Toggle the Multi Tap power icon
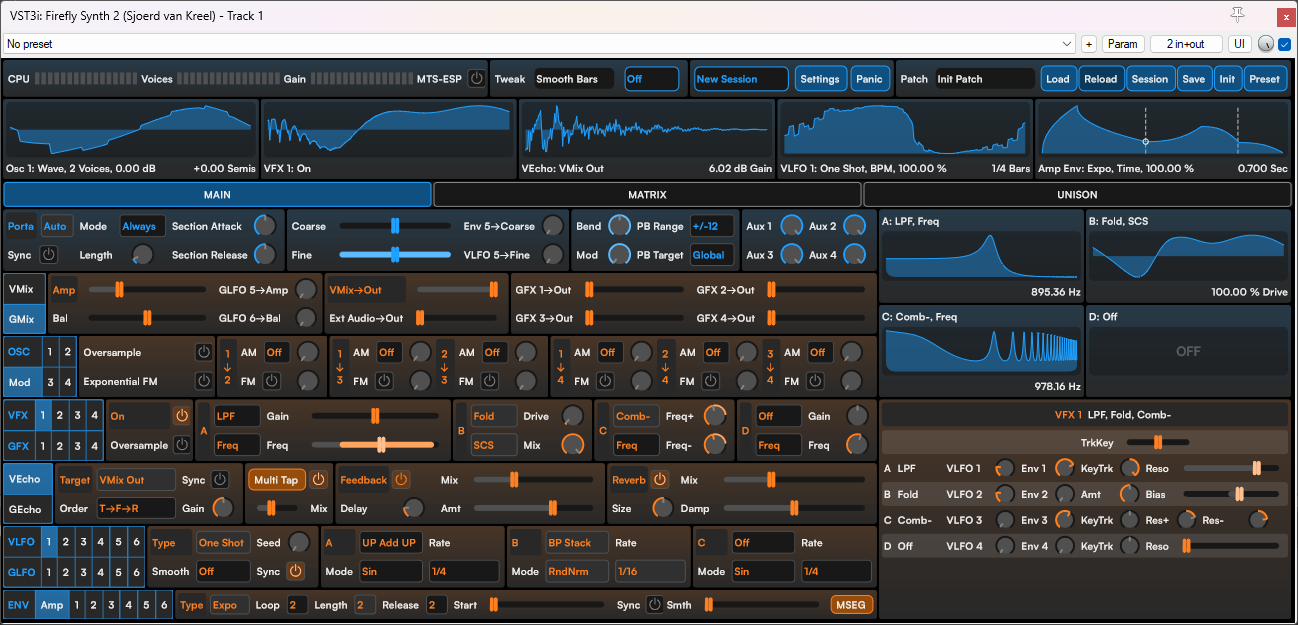This screenshot has width=1298, height=625. click(319, 479)
